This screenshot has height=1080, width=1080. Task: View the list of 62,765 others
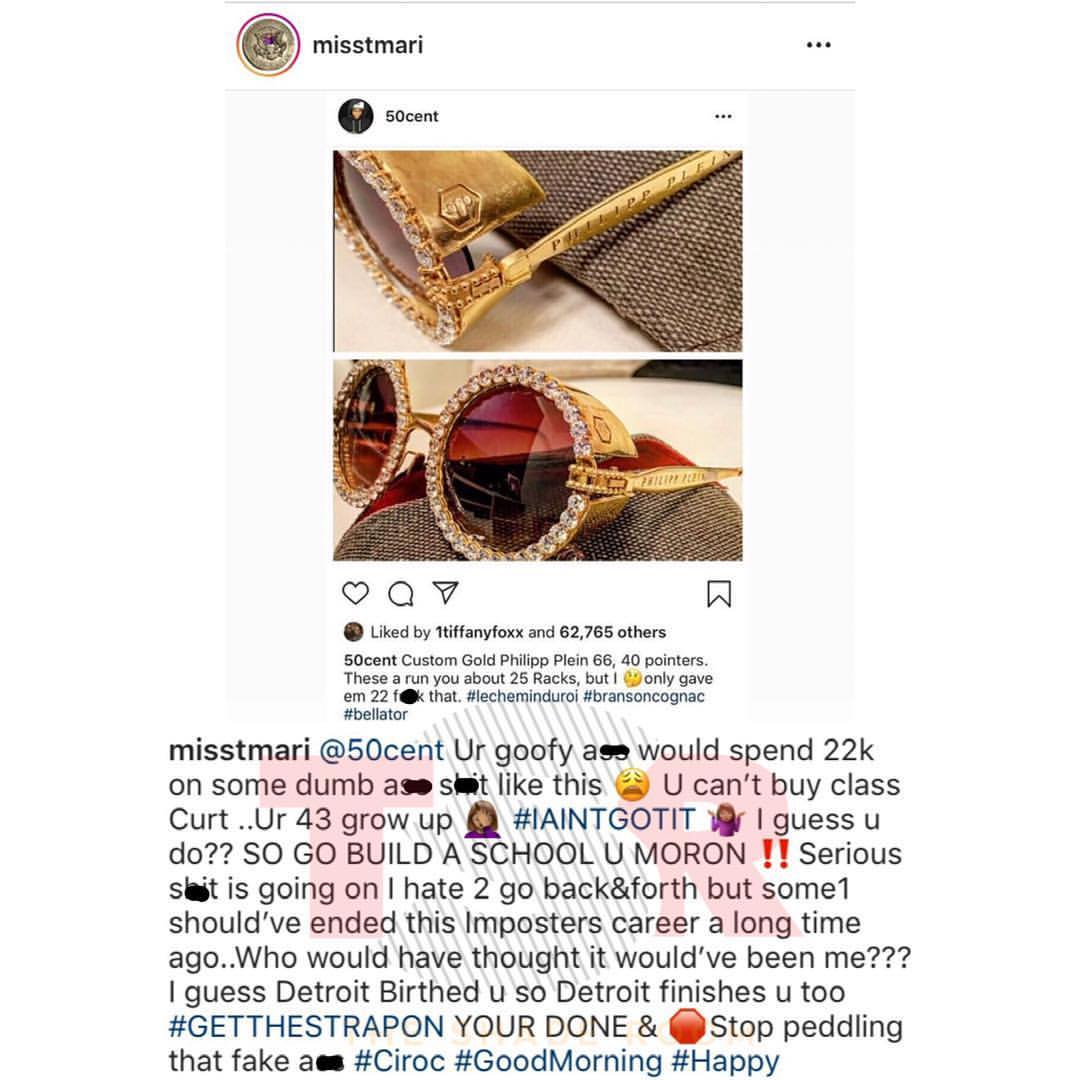point(612,632)
